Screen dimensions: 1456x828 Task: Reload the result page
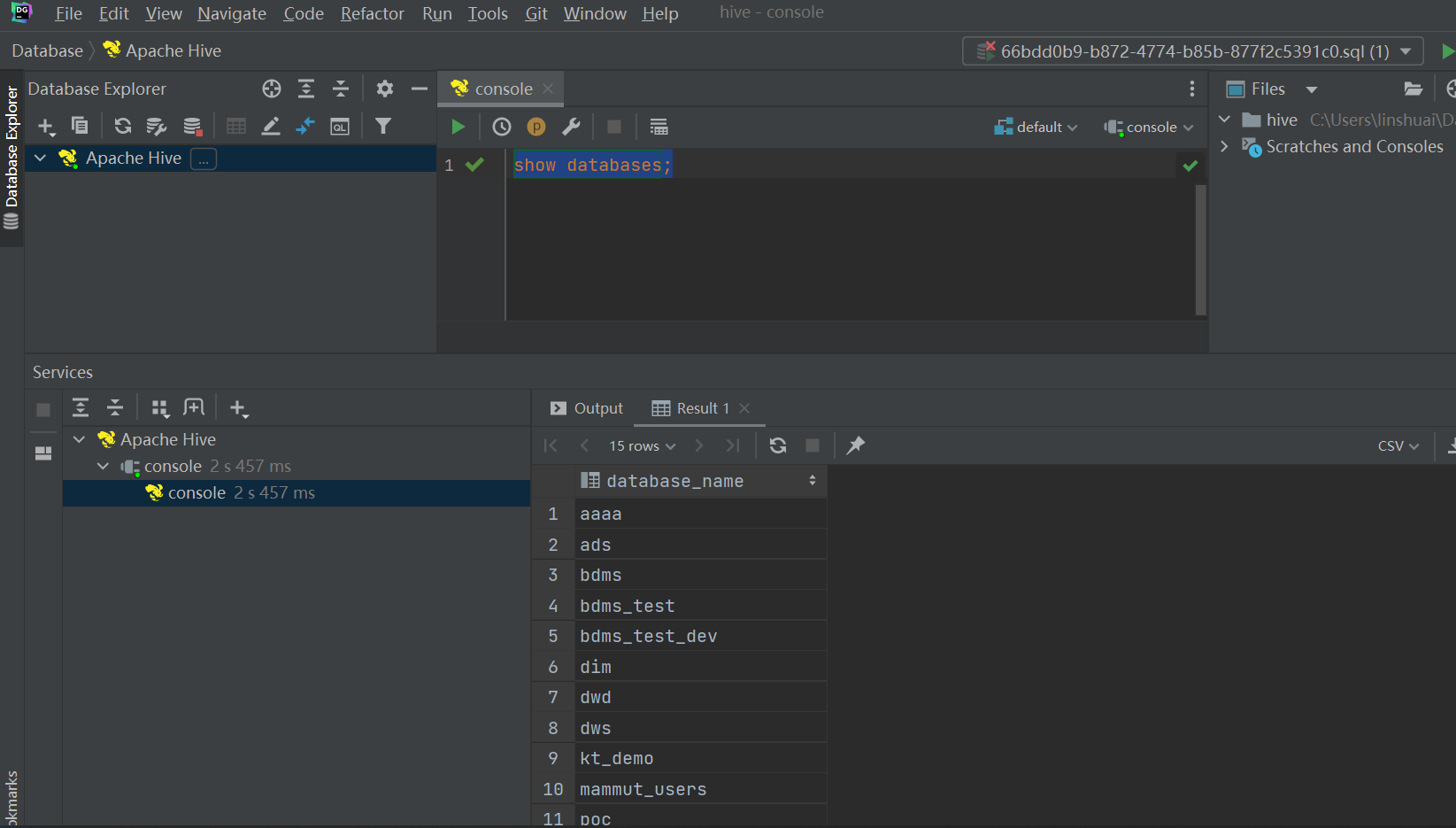point(778,445)
